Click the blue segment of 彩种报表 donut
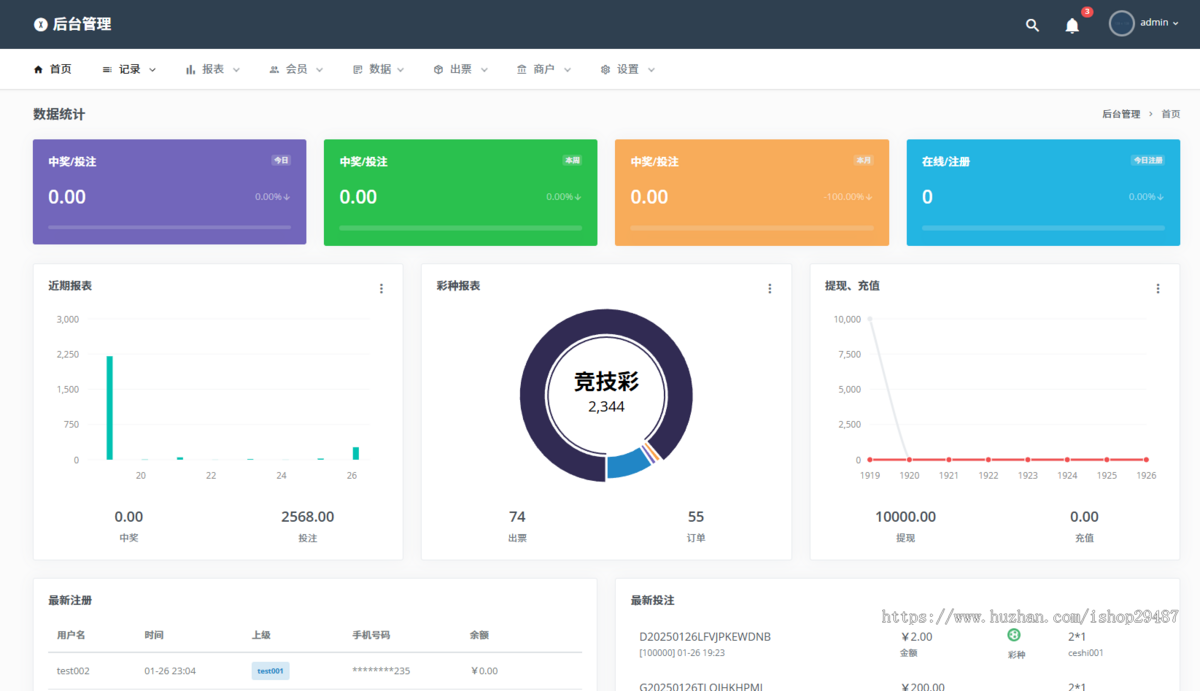This screenshot has height=691, width=1200. pos(628,463)
